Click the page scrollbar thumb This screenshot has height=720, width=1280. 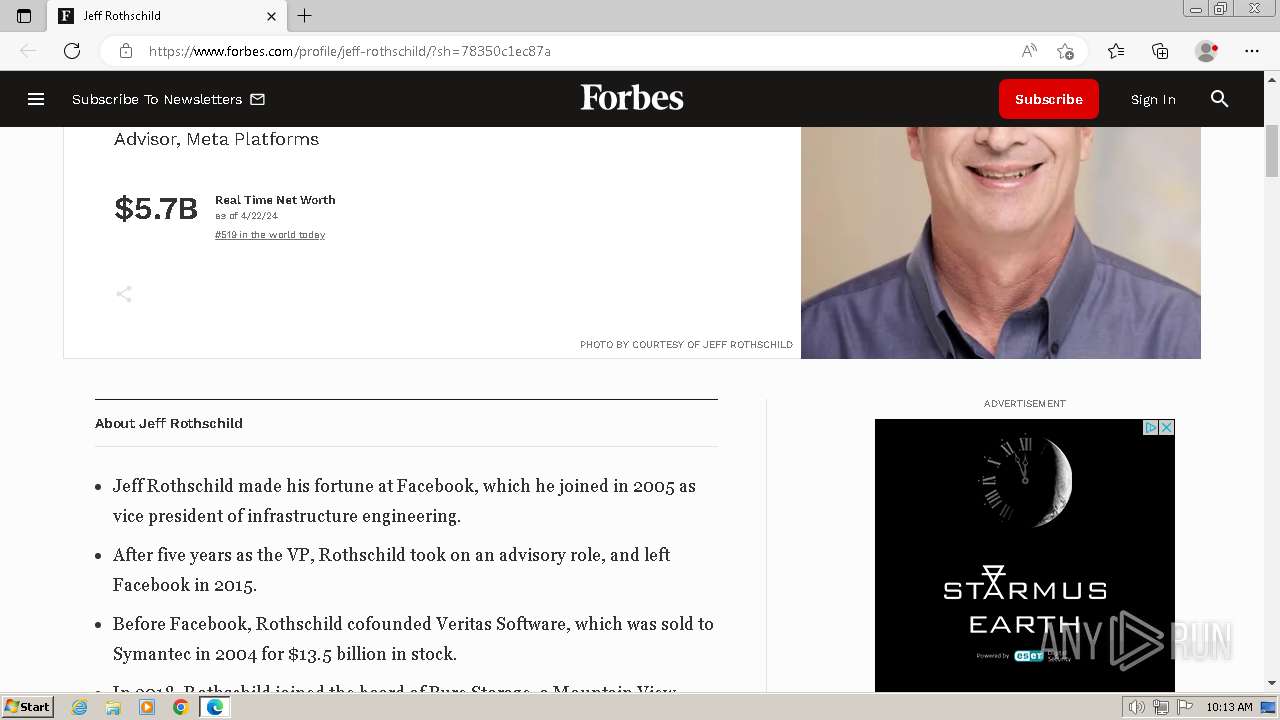pos(1272,150)
